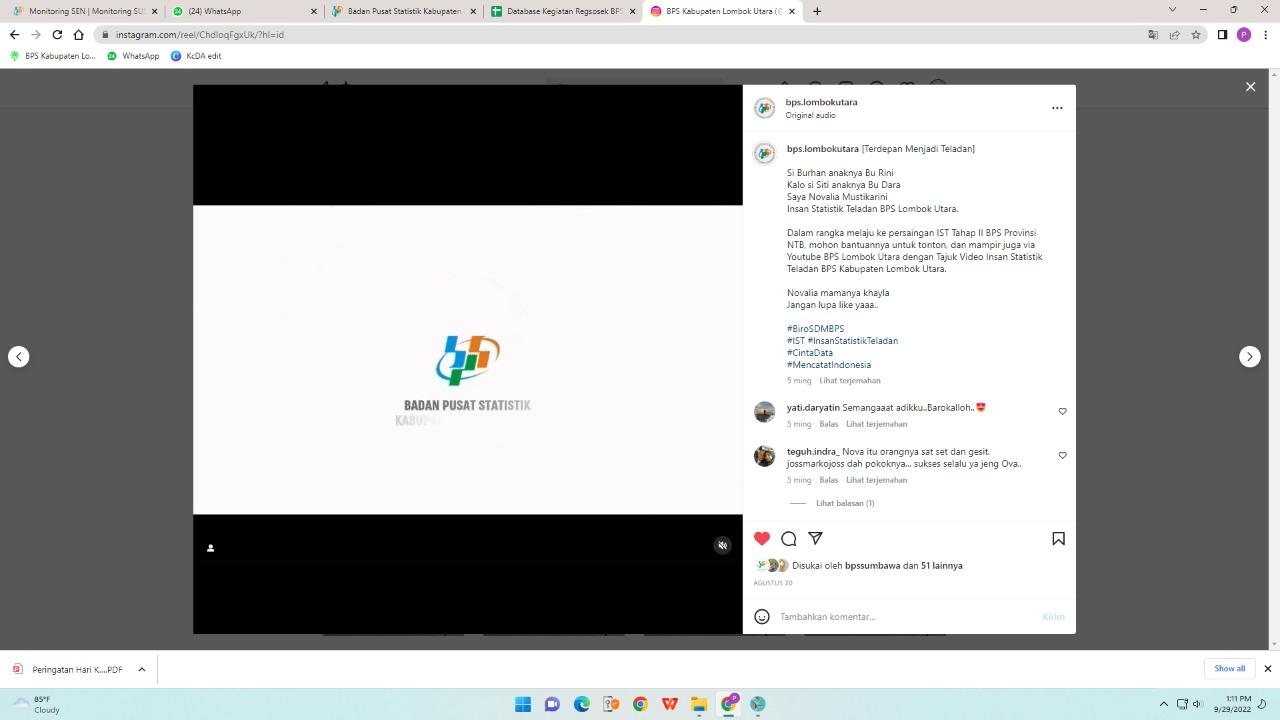Open BPS Kabupaten Lo... bookmark
Viewport: 1280px width, 720px height.
(x=52, y=56)
